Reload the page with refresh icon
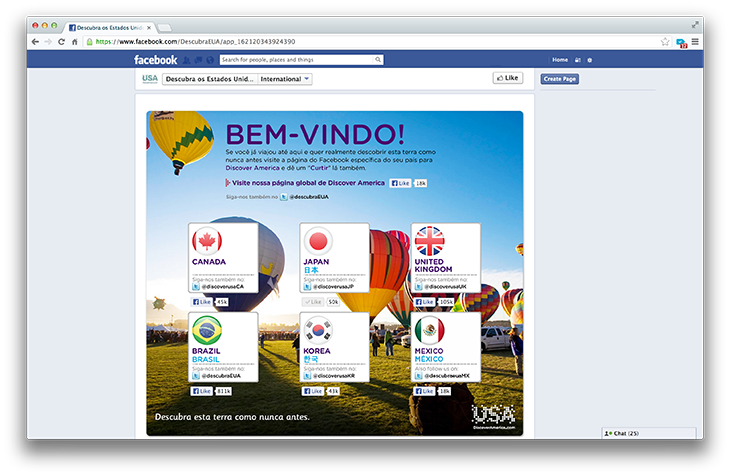The height and width of the screenshot is (476, 730). pyautogui.click(x=61, y=42)
